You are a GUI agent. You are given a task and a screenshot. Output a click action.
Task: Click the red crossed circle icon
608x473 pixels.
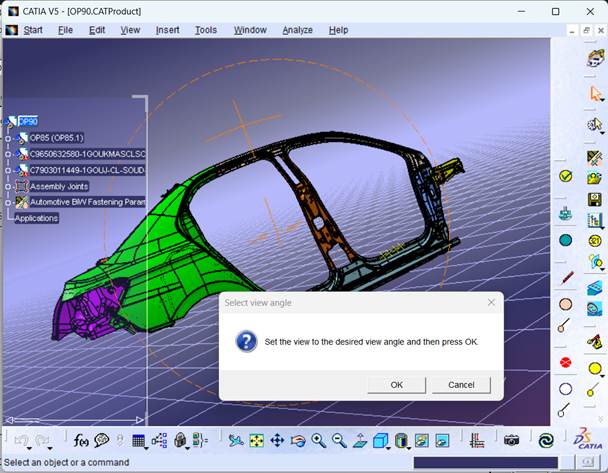click(x=566, y=363)
